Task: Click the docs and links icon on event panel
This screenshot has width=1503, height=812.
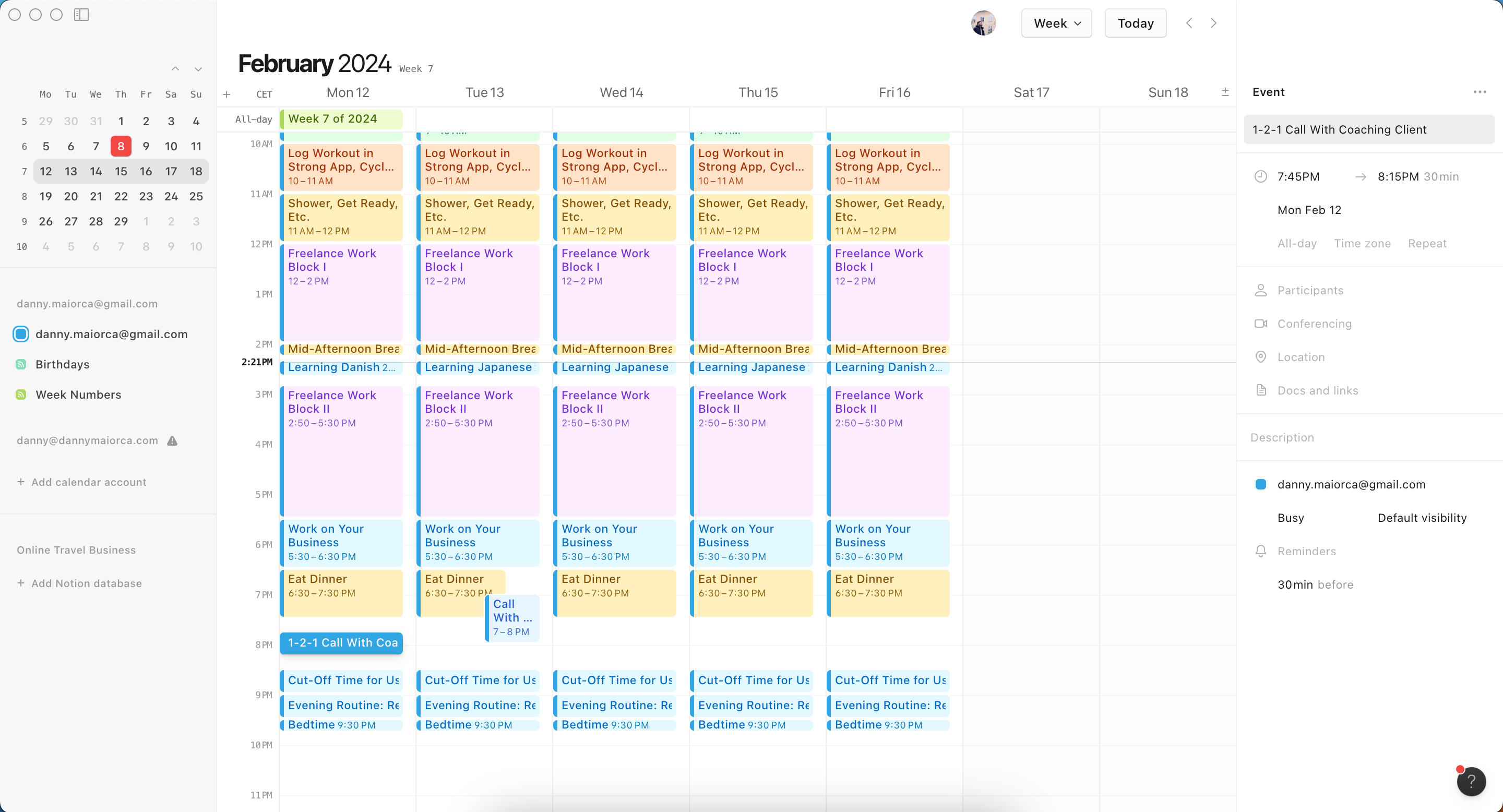Action: pyautogui.click(x=1260, y=390)
